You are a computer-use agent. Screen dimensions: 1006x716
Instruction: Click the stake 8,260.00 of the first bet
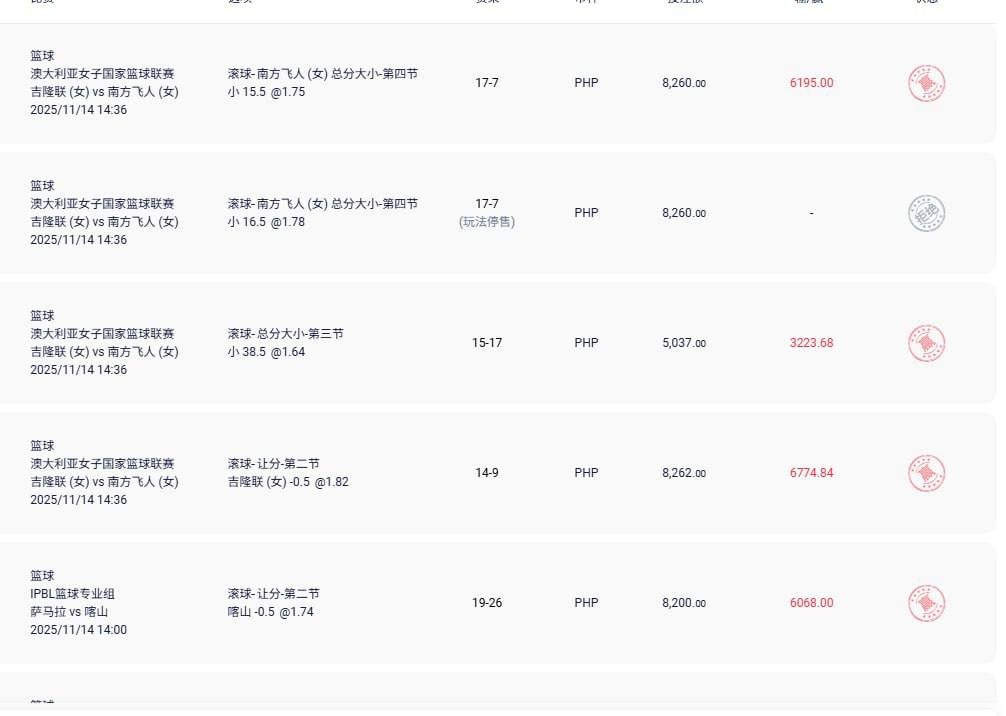point(683,83)
